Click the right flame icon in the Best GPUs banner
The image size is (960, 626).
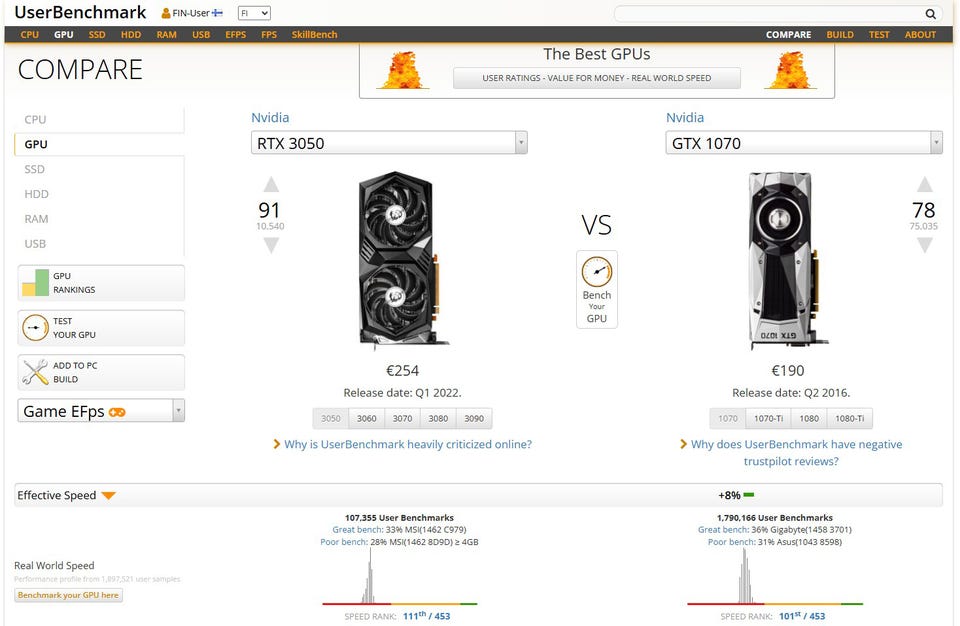tap(791, 70)
